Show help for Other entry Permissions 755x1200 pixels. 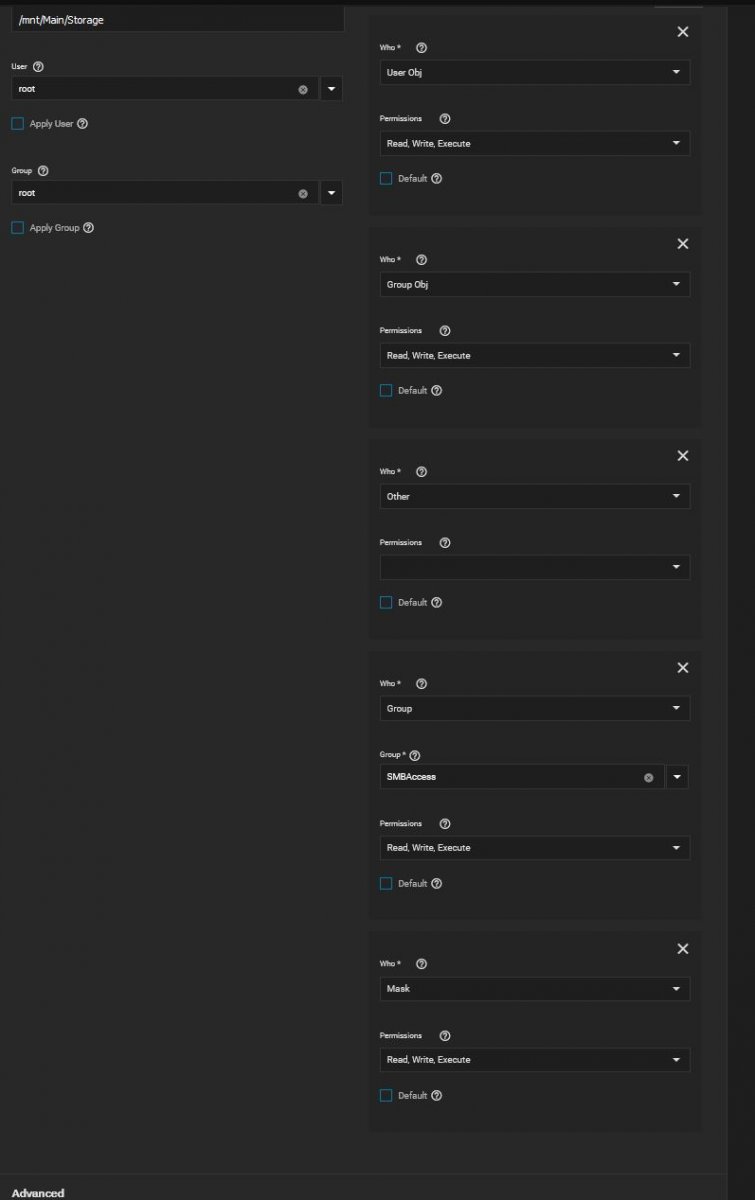(x=445, y=543)
